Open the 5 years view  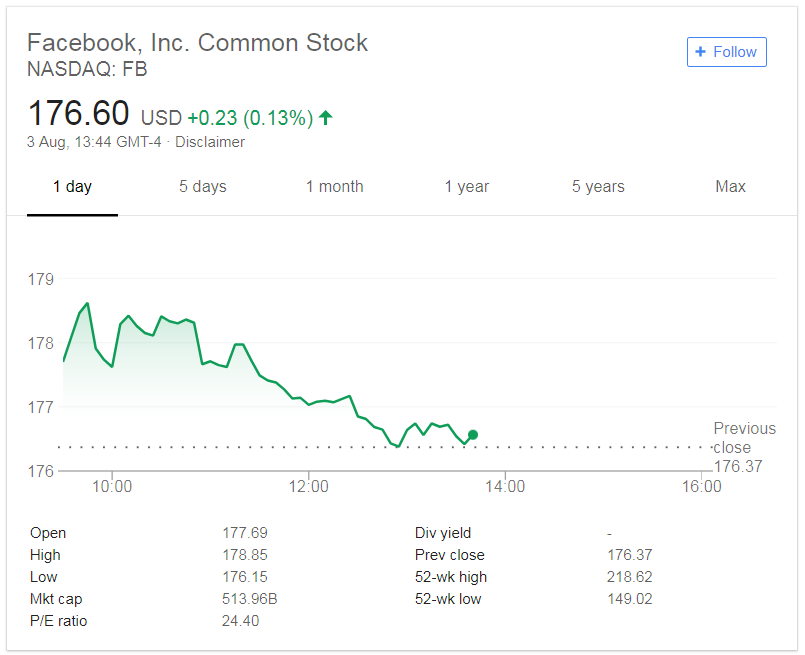[598, 186]
